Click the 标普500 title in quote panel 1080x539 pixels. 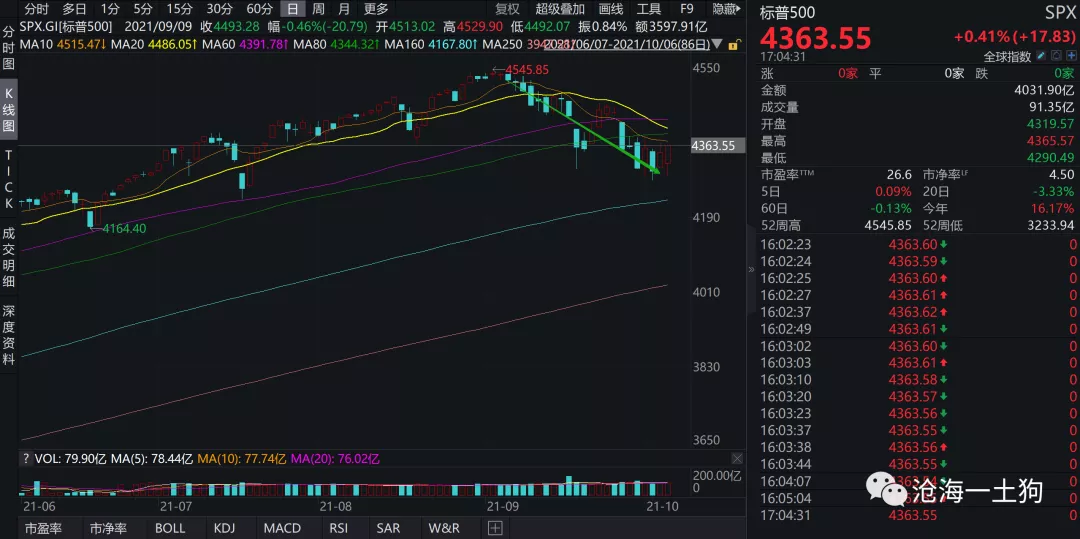pos(786,12)
